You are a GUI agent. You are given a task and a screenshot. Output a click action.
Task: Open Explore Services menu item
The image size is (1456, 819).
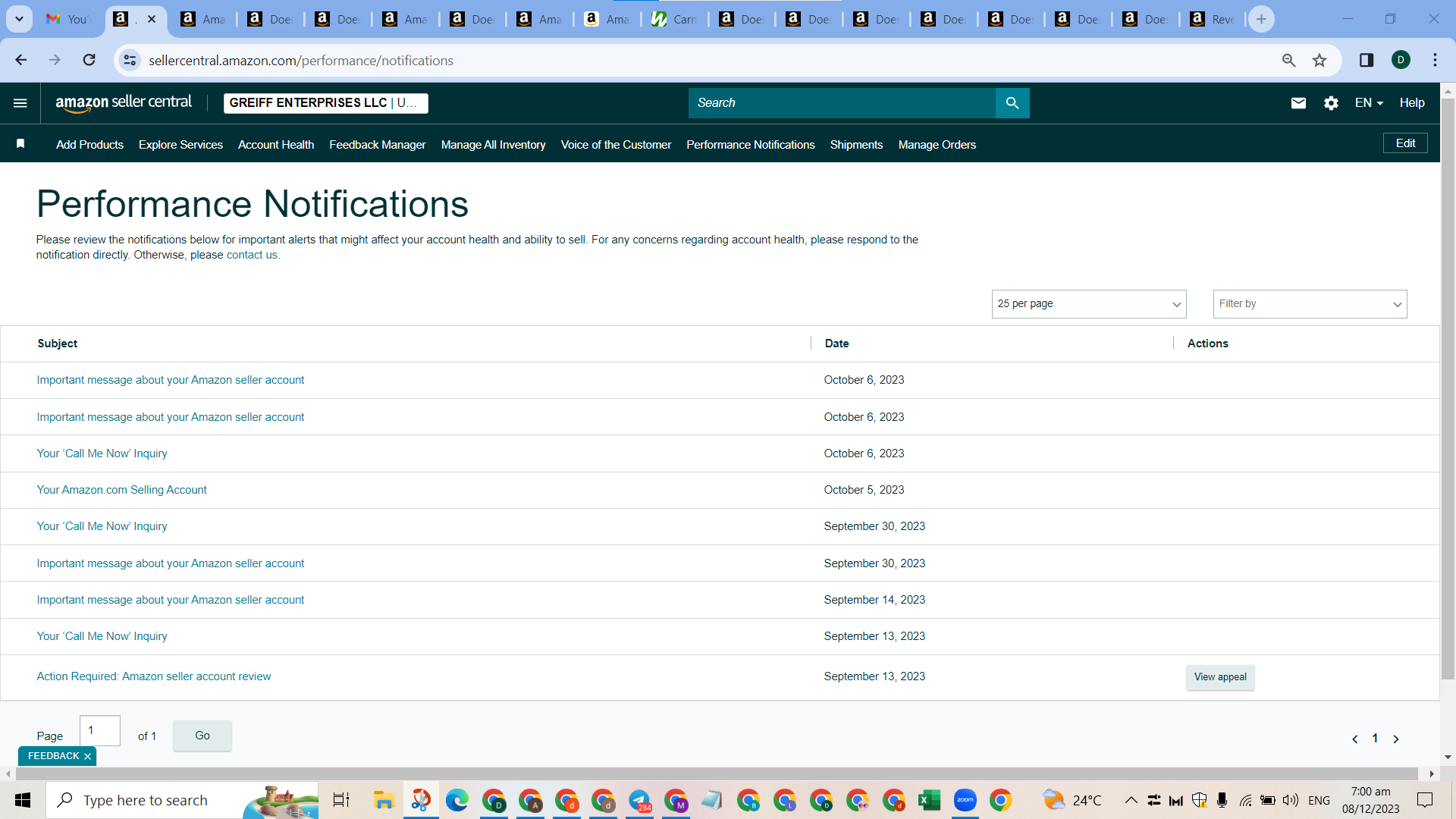point(180,145)
